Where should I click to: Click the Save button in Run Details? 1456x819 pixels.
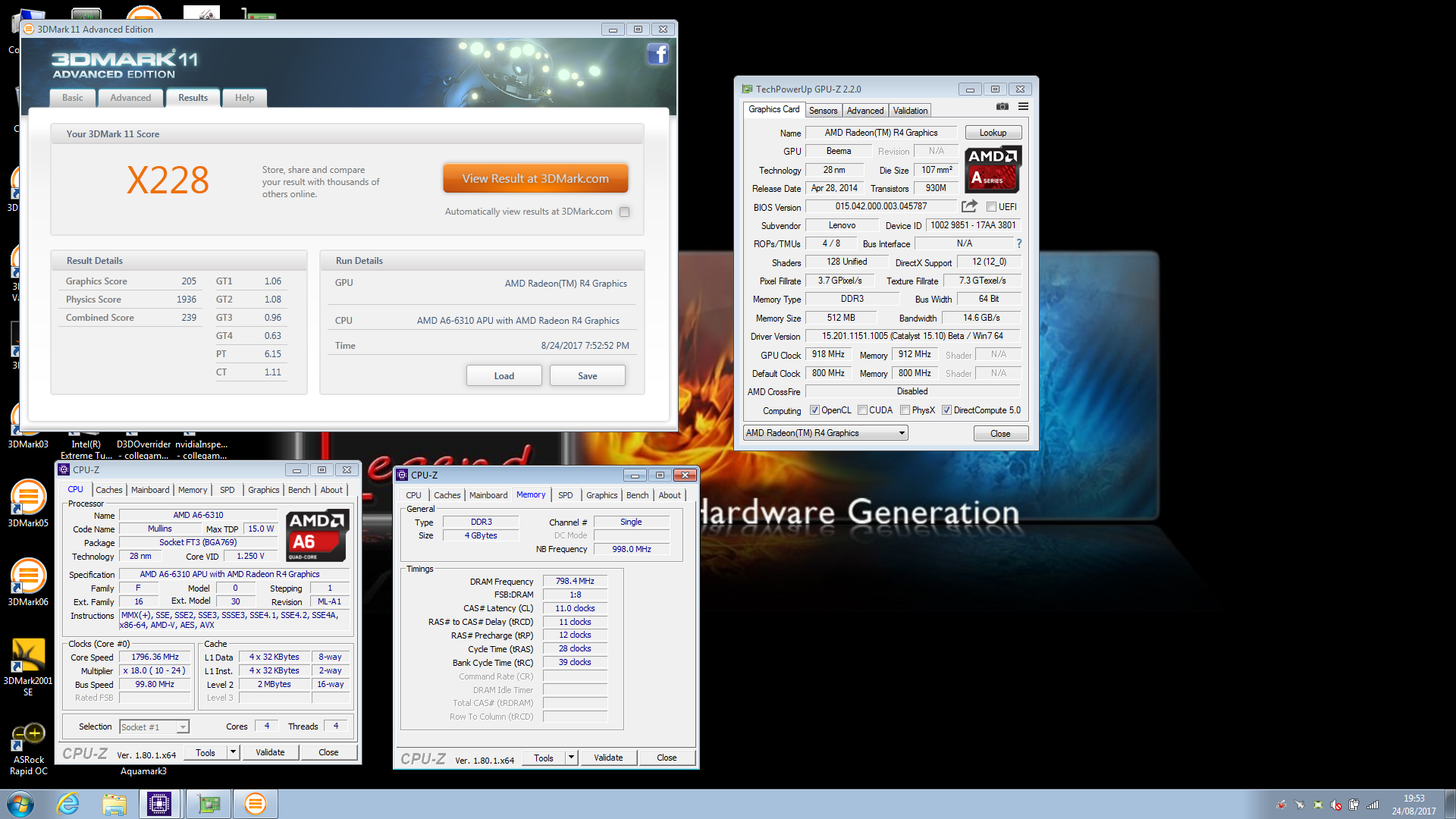point(587,376)
